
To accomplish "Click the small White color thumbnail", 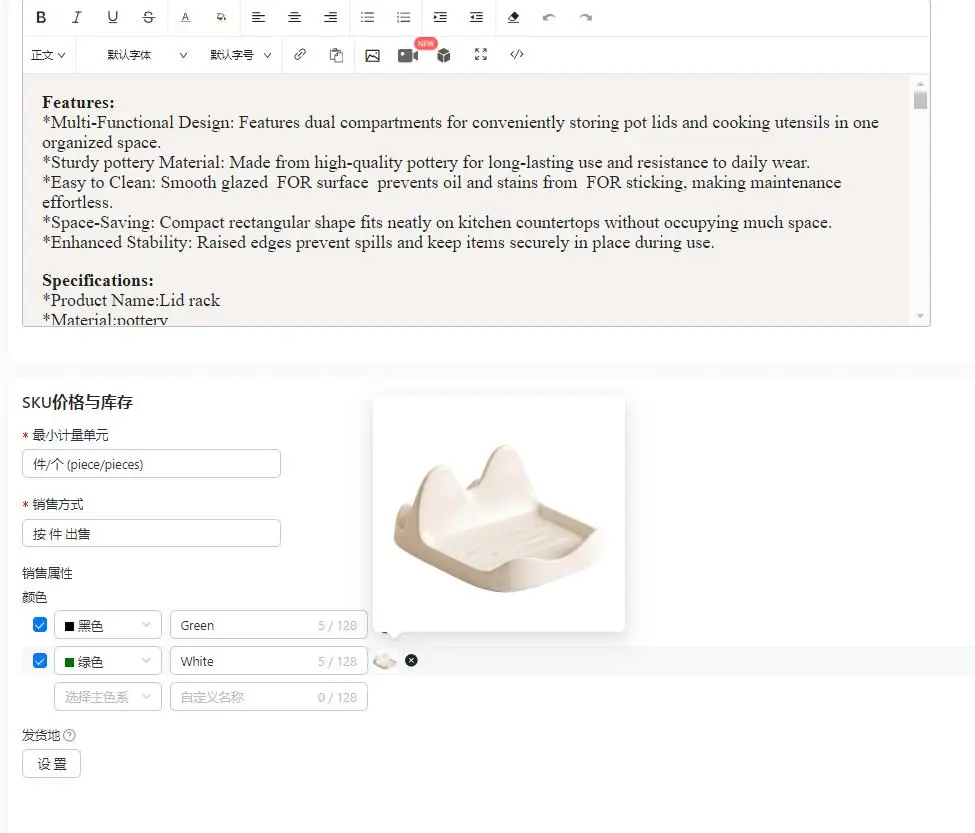I will point(385,661).
